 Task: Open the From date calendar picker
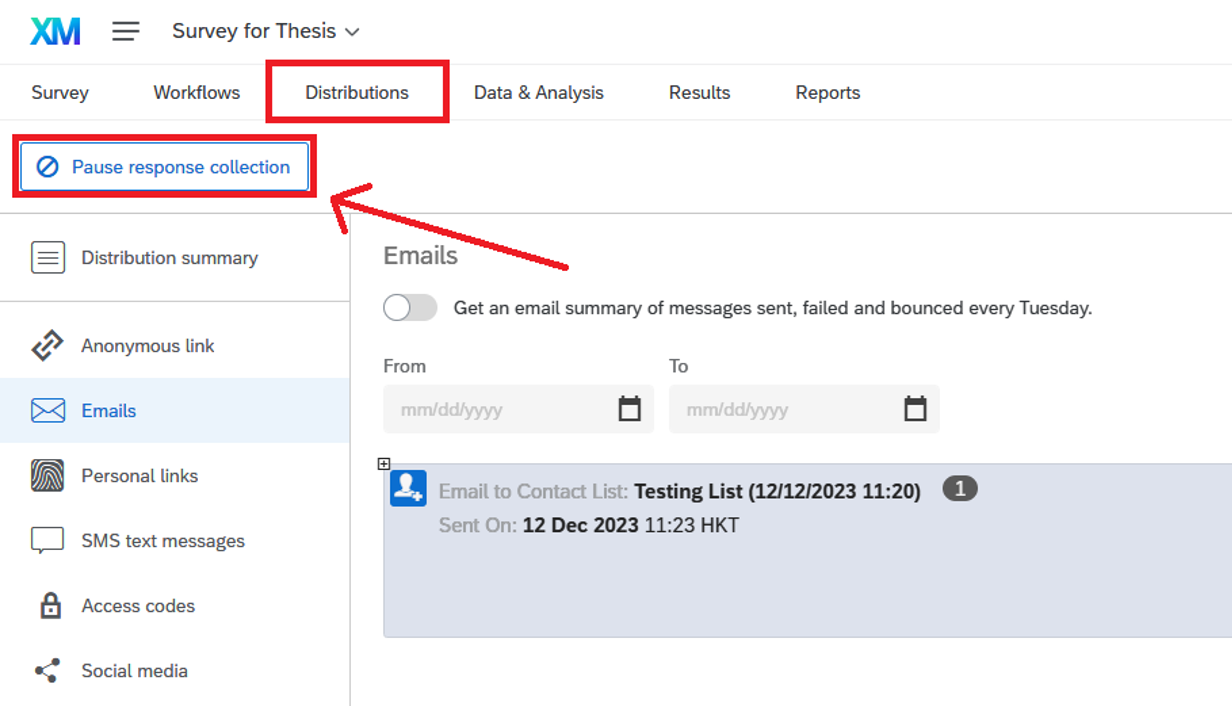tap(629, 409)
